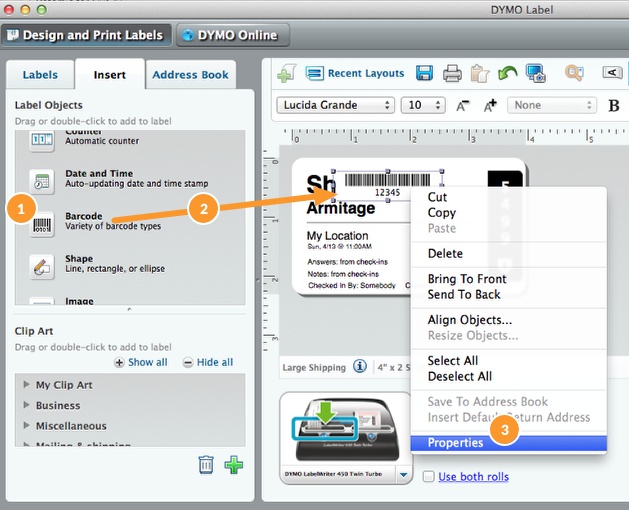Select the barcode object on the label
629x510 pixels.
click(x=388, y=185)
